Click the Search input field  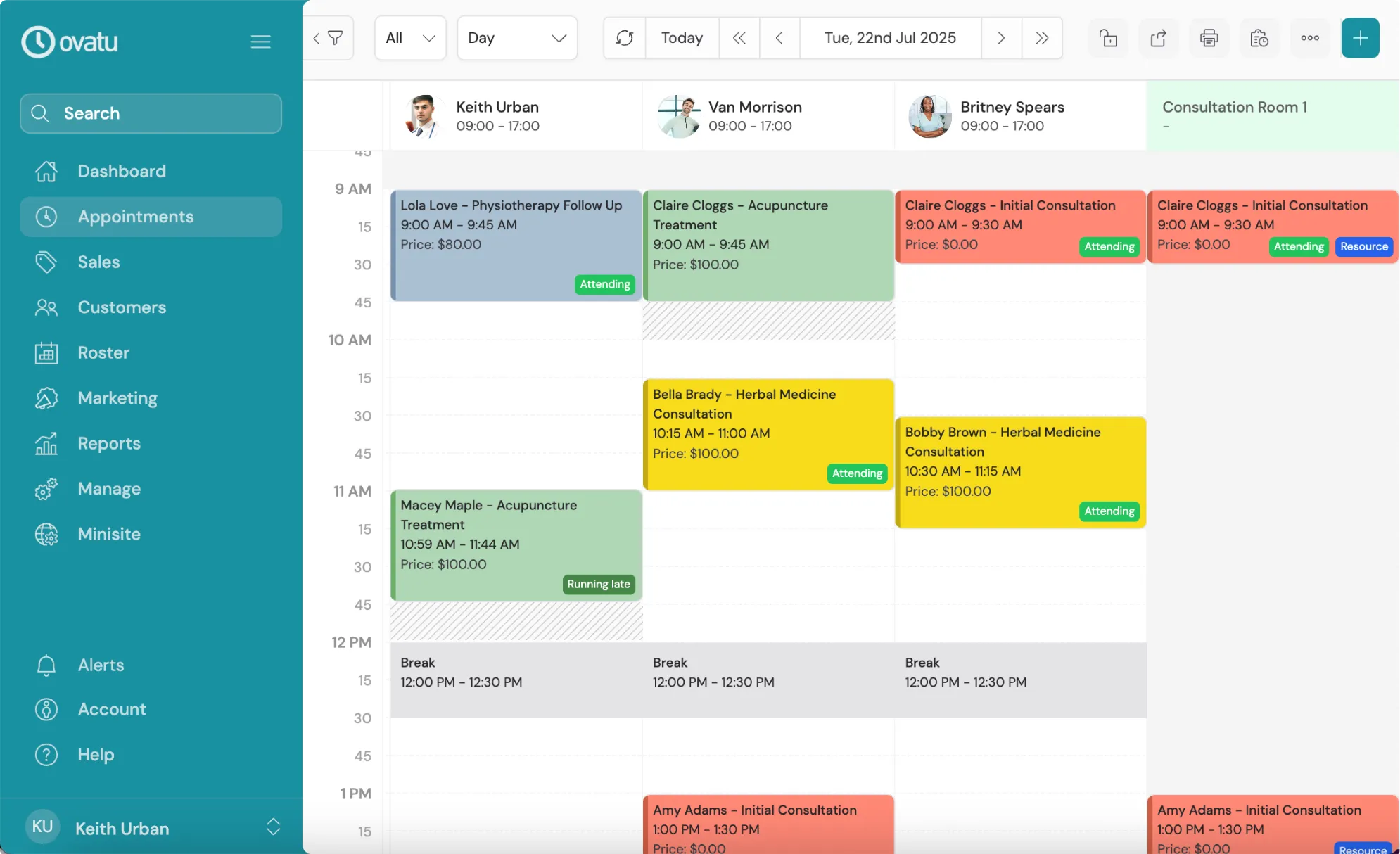click(151, 113)
